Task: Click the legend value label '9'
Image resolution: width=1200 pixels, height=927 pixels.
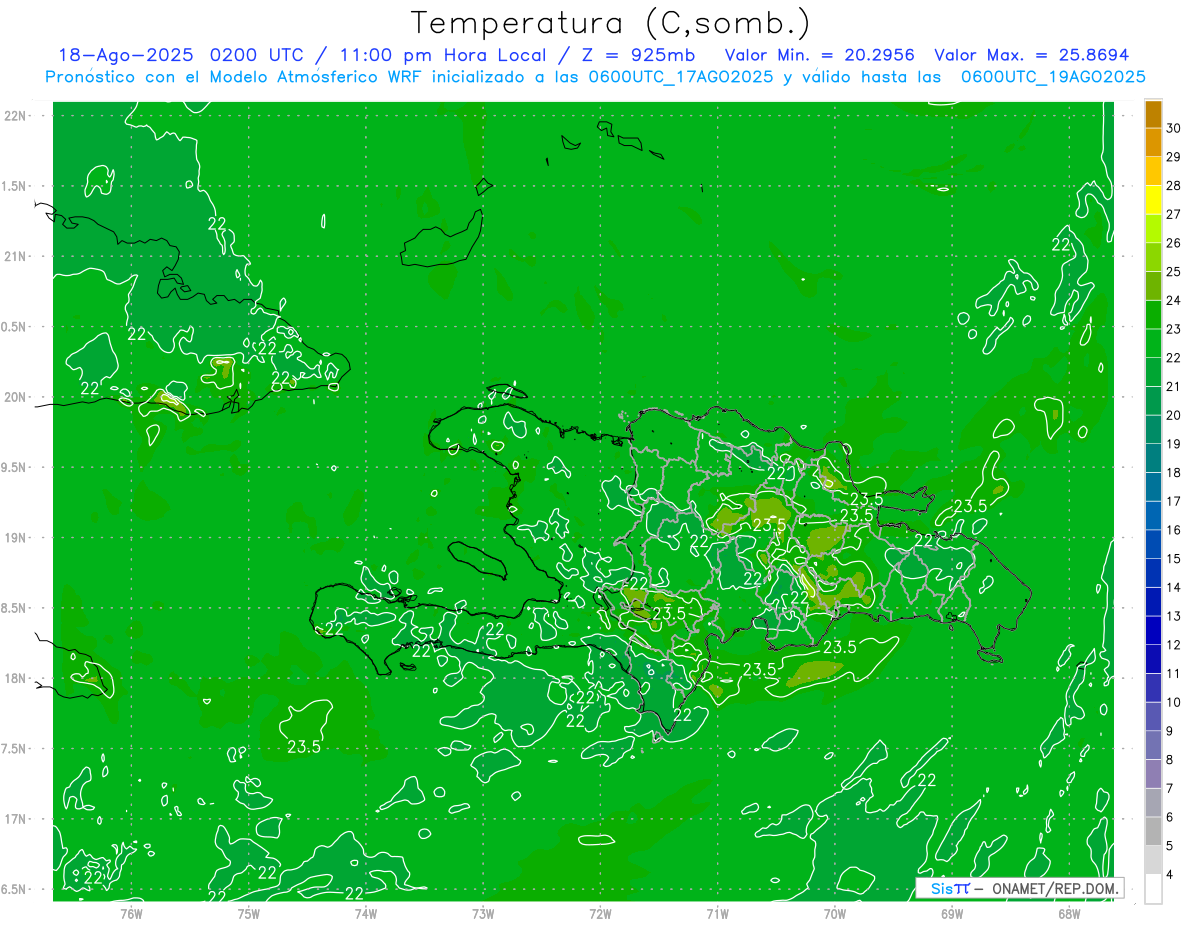Action: pos(1170,731)
